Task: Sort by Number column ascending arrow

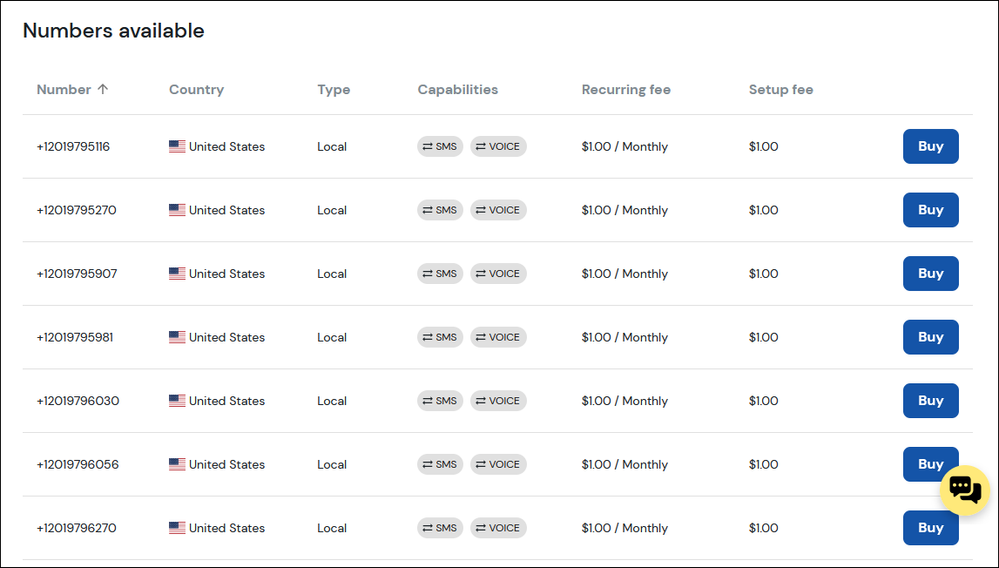Action: click(x=103, y=89)
